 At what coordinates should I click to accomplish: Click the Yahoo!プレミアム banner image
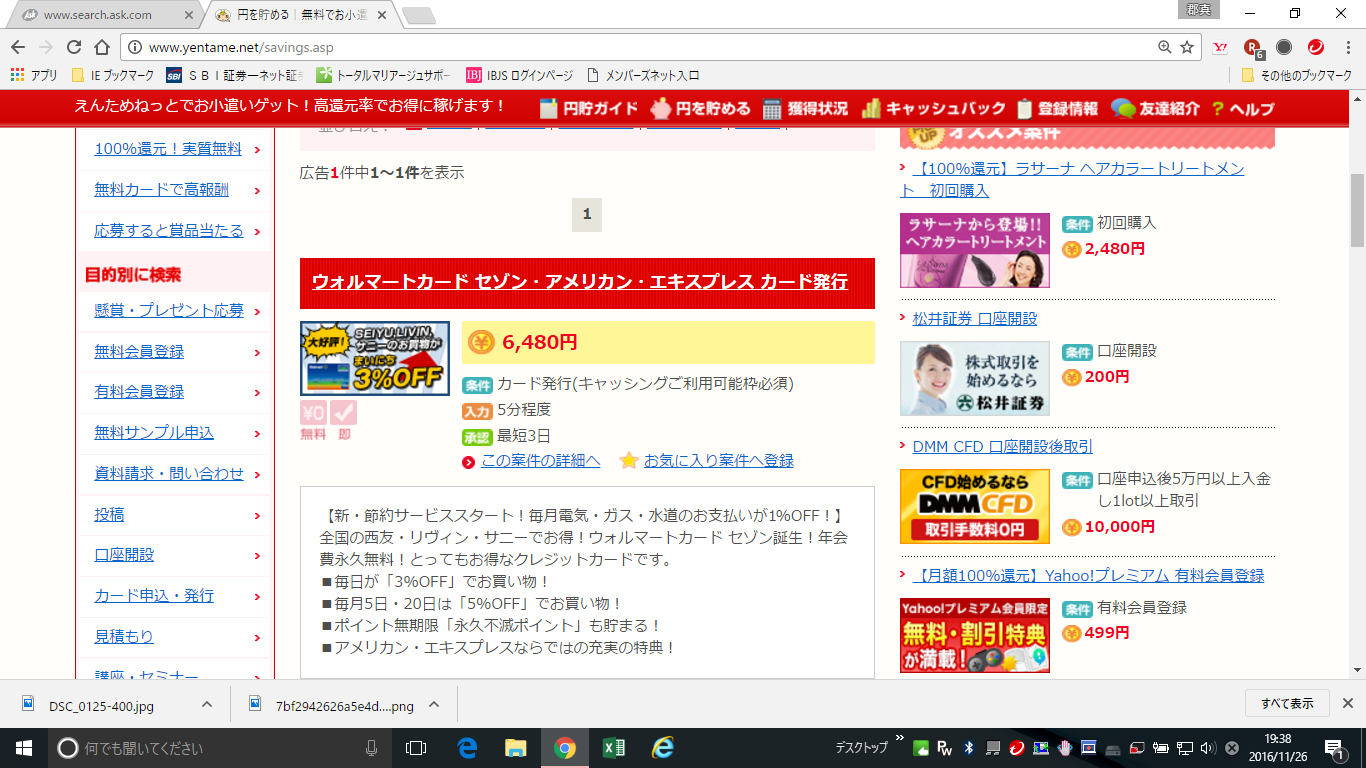(975, 635)
